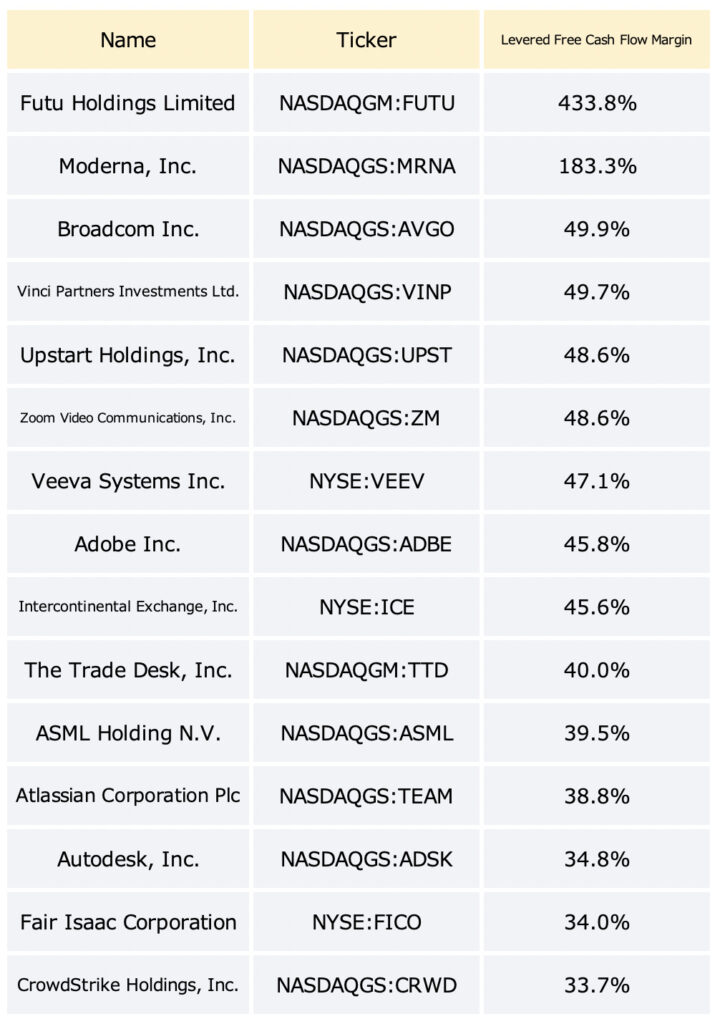Click the NYSE:FICO ticker cell

[x=367, y=921]
